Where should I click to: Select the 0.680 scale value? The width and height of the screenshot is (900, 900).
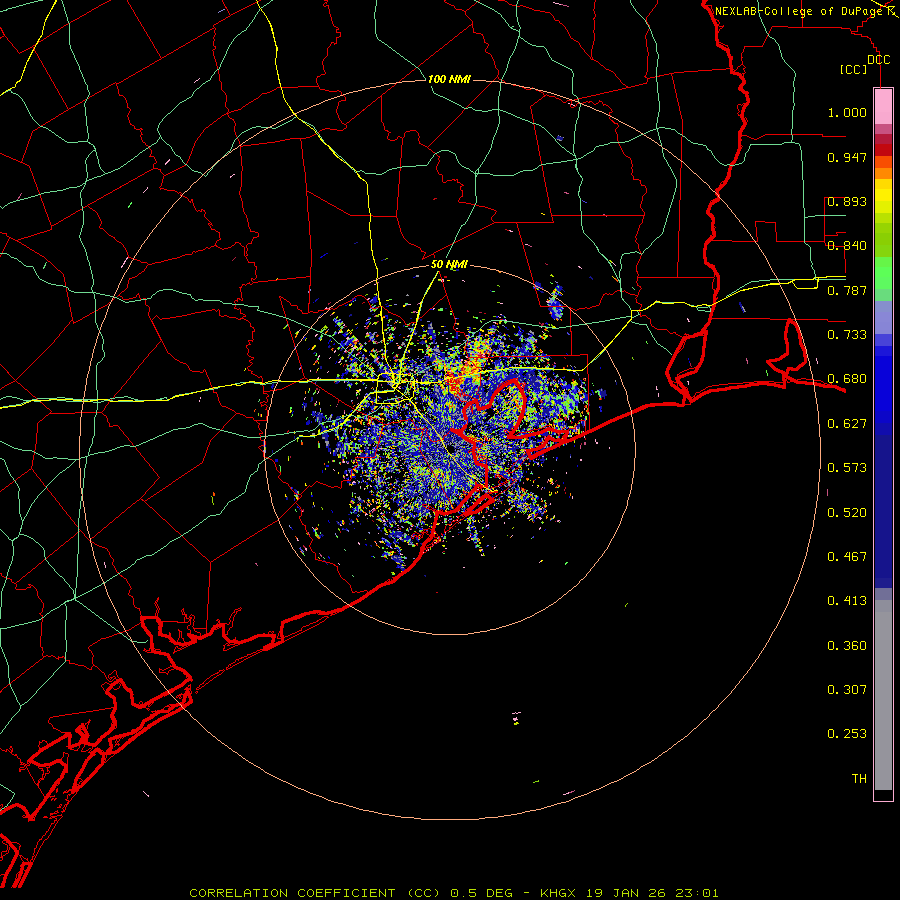coord(847,379)
